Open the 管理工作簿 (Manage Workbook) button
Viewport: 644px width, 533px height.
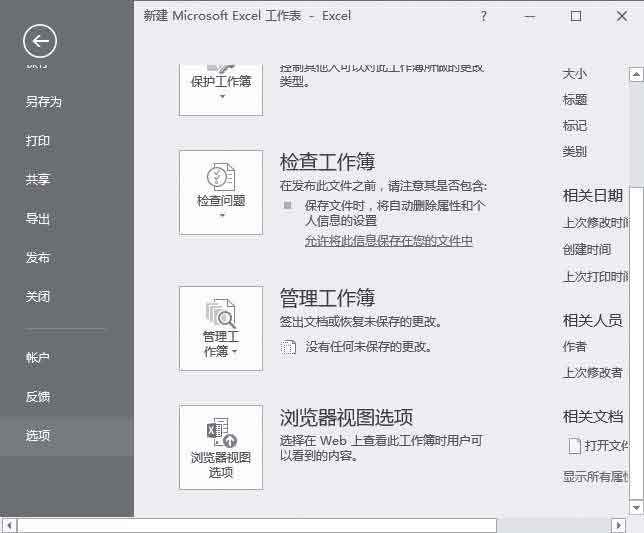pyautogui.click(x=221, y=328)
